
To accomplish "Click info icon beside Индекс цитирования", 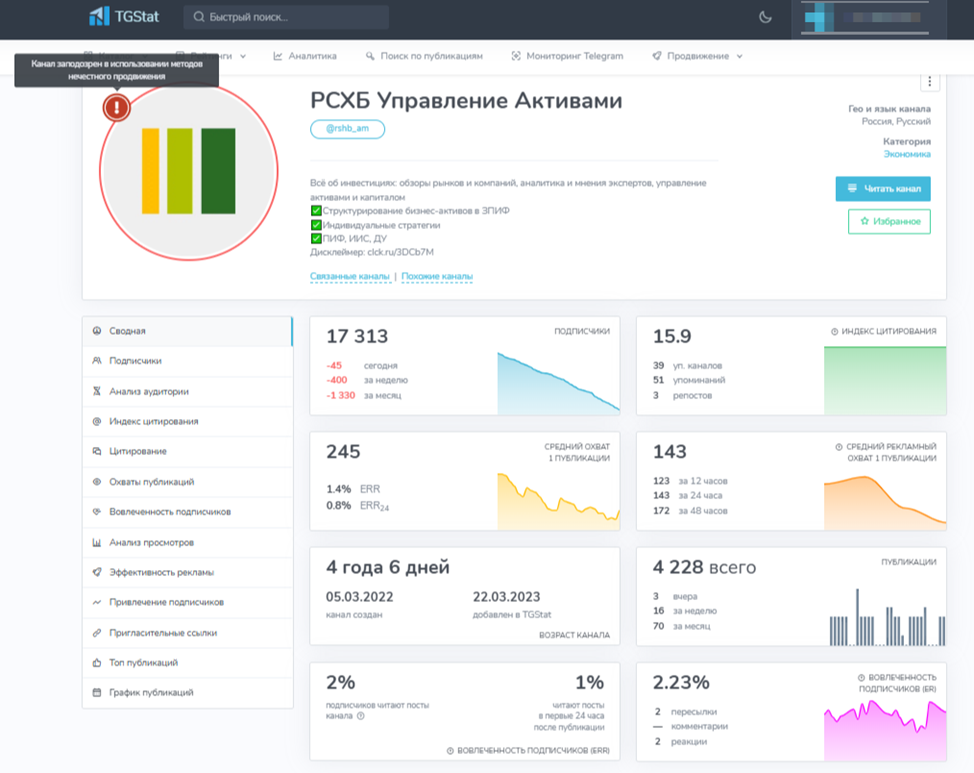I will (x=834, y=331).
